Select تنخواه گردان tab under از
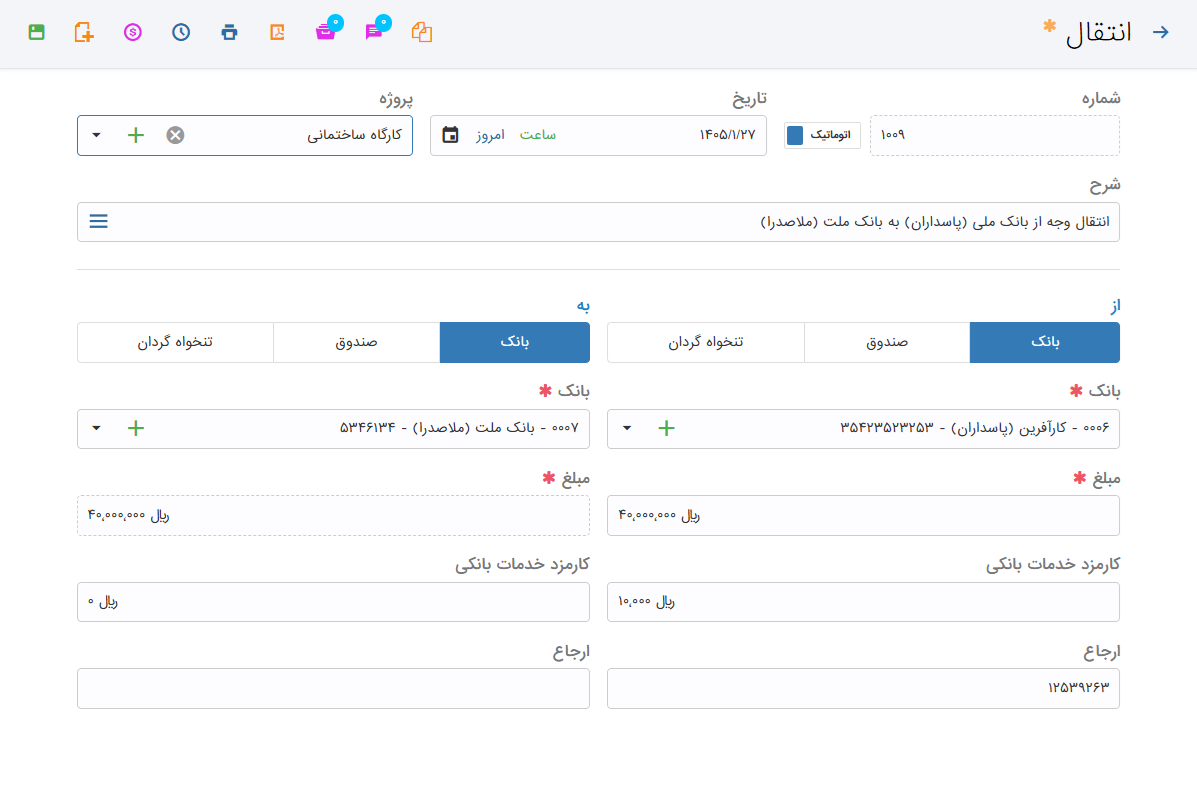This screenshot has height=800, width=1197. 705,342
